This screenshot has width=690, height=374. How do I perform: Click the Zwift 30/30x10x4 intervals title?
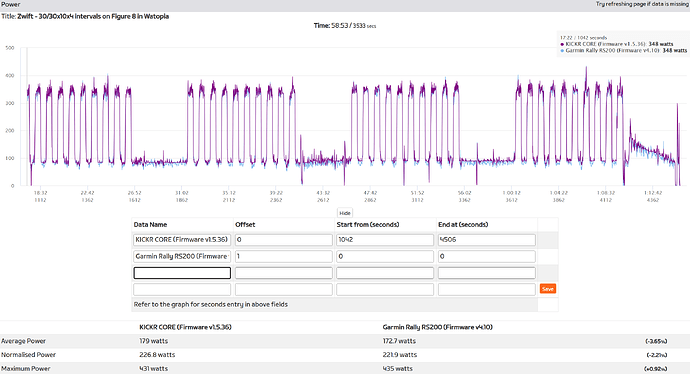(93, 16)
